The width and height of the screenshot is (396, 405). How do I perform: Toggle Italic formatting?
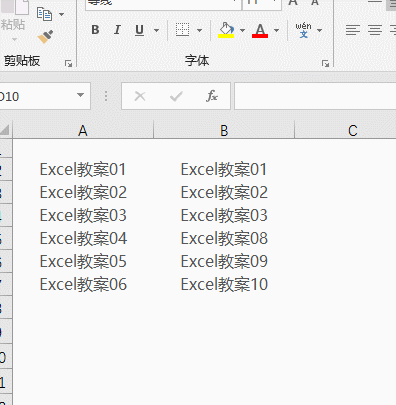click(117, 30)
